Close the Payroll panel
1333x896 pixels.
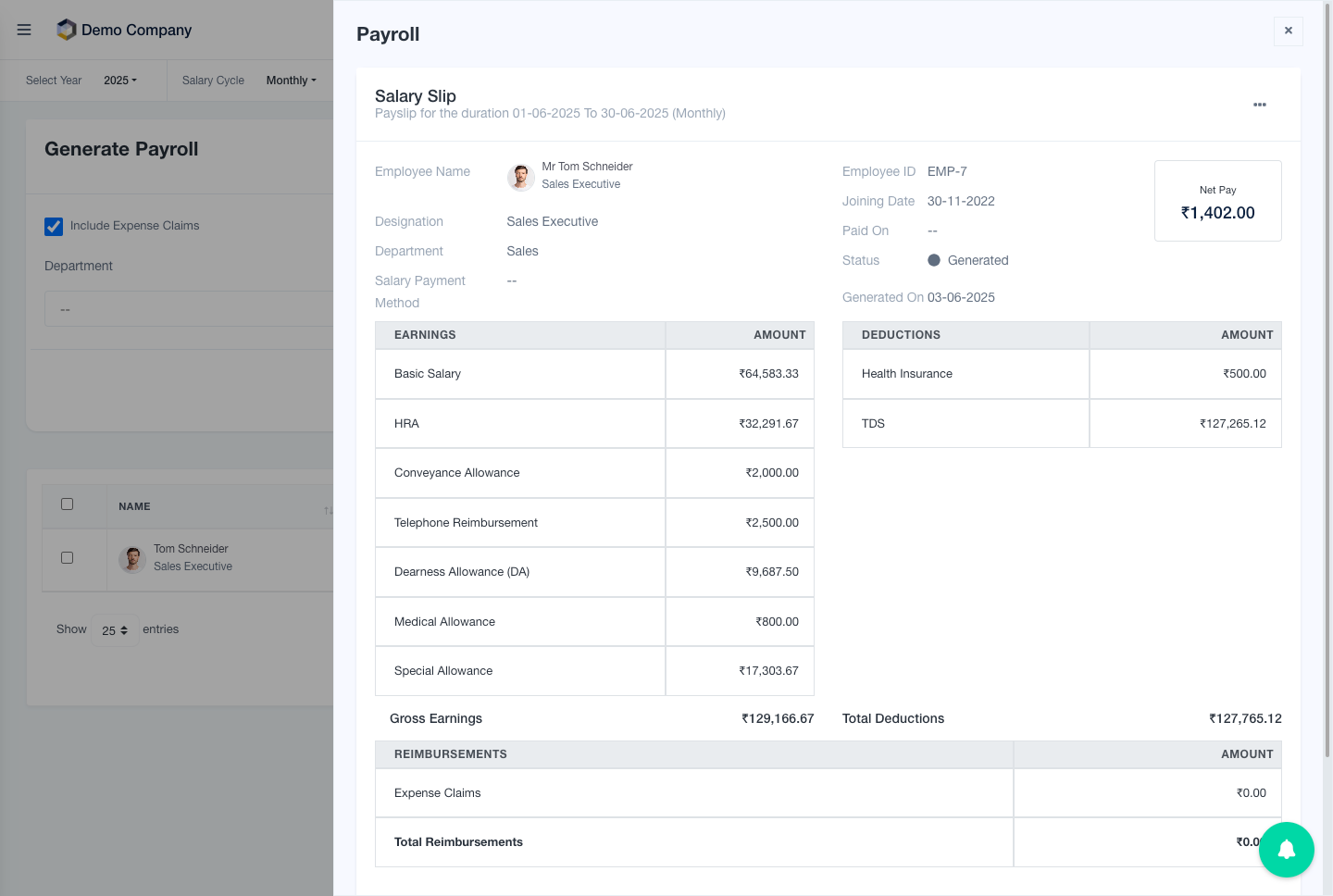[1288, 31]
